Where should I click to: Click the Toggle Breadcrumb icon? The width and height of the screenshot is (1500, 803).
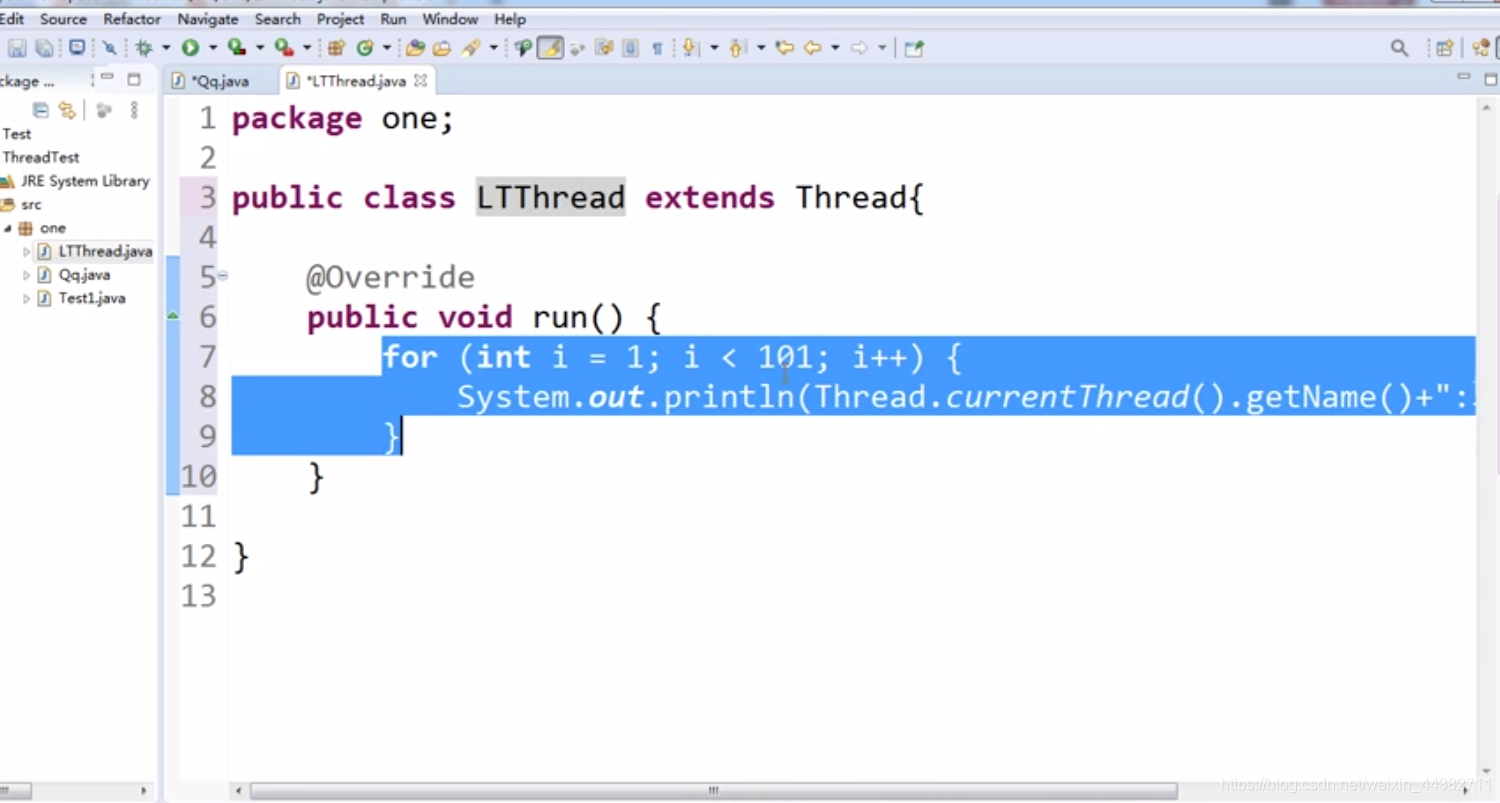coord(523,48)
